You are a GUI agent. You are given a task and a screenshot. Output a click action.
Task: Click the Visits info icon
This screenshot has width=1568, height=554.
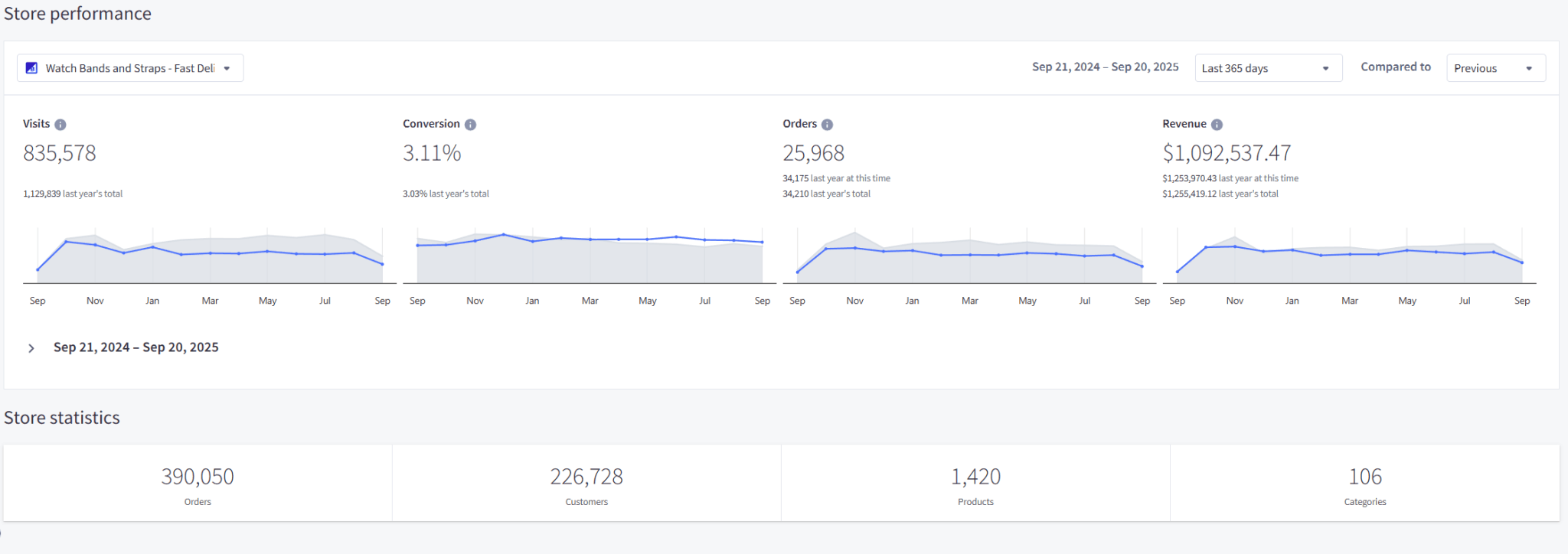(60, 125)
